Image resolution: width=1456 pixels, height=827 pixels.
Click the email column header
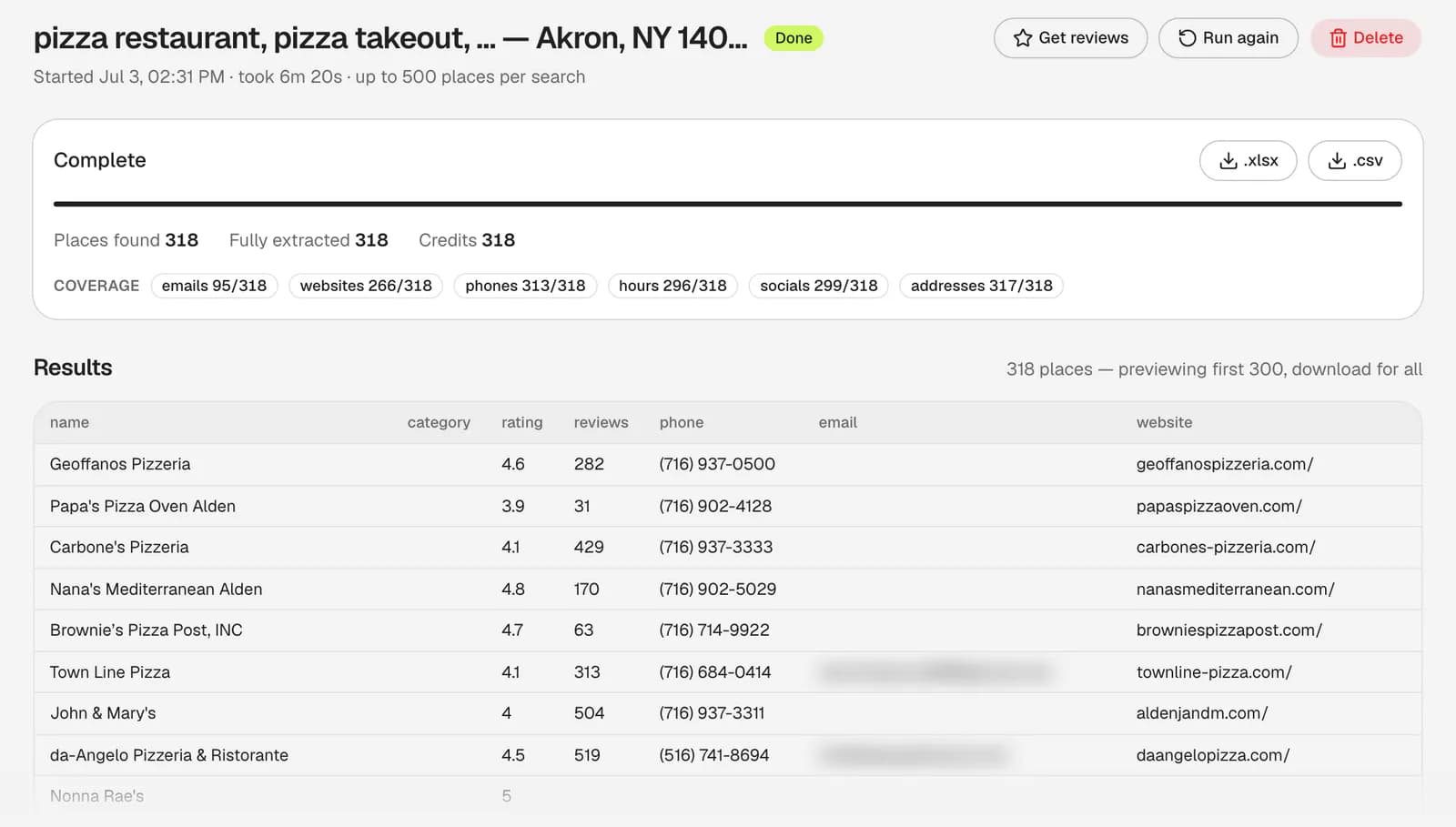[x=837, y=422]
